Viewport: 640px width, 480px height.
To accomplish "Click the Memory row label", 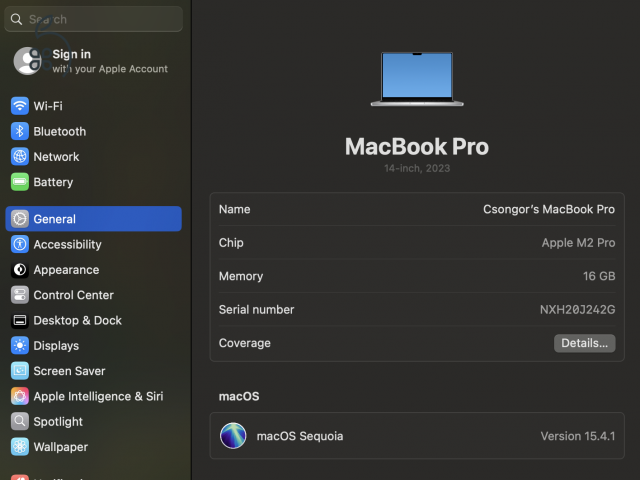I will pyautogui.click(x=241, y=276).
